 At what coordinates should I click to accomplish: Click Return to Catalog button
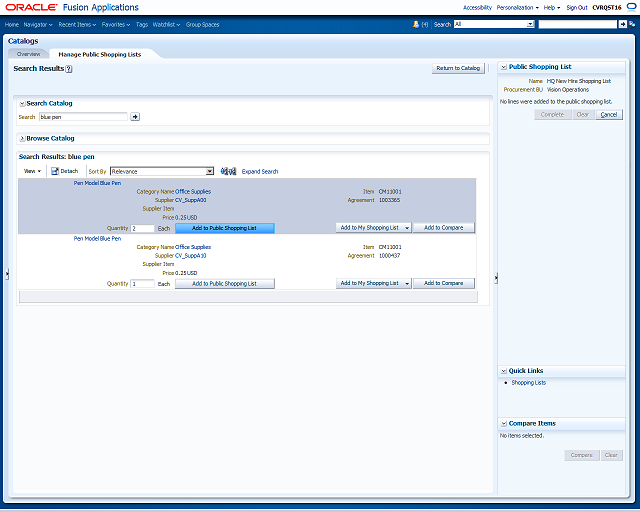tap(458, 68)
